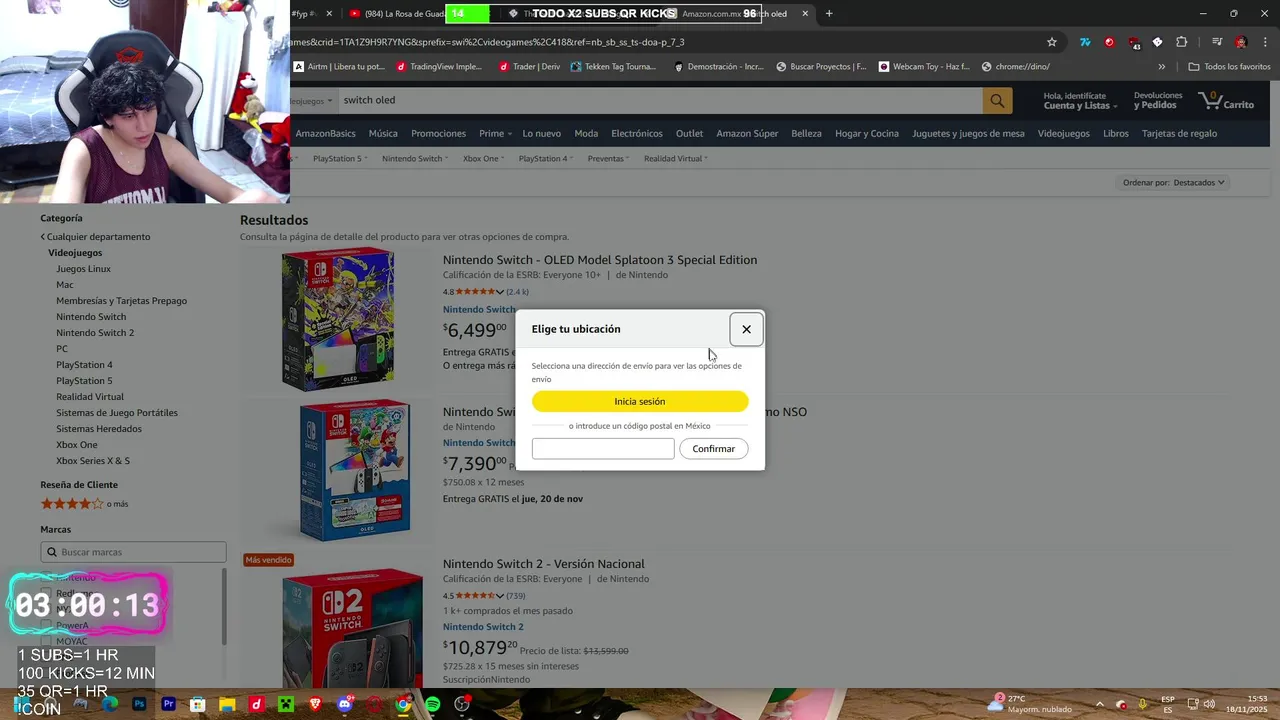Focus the Buscar marcas search field
Viewport: 1280px width, 720px height.
coord(133,552)
